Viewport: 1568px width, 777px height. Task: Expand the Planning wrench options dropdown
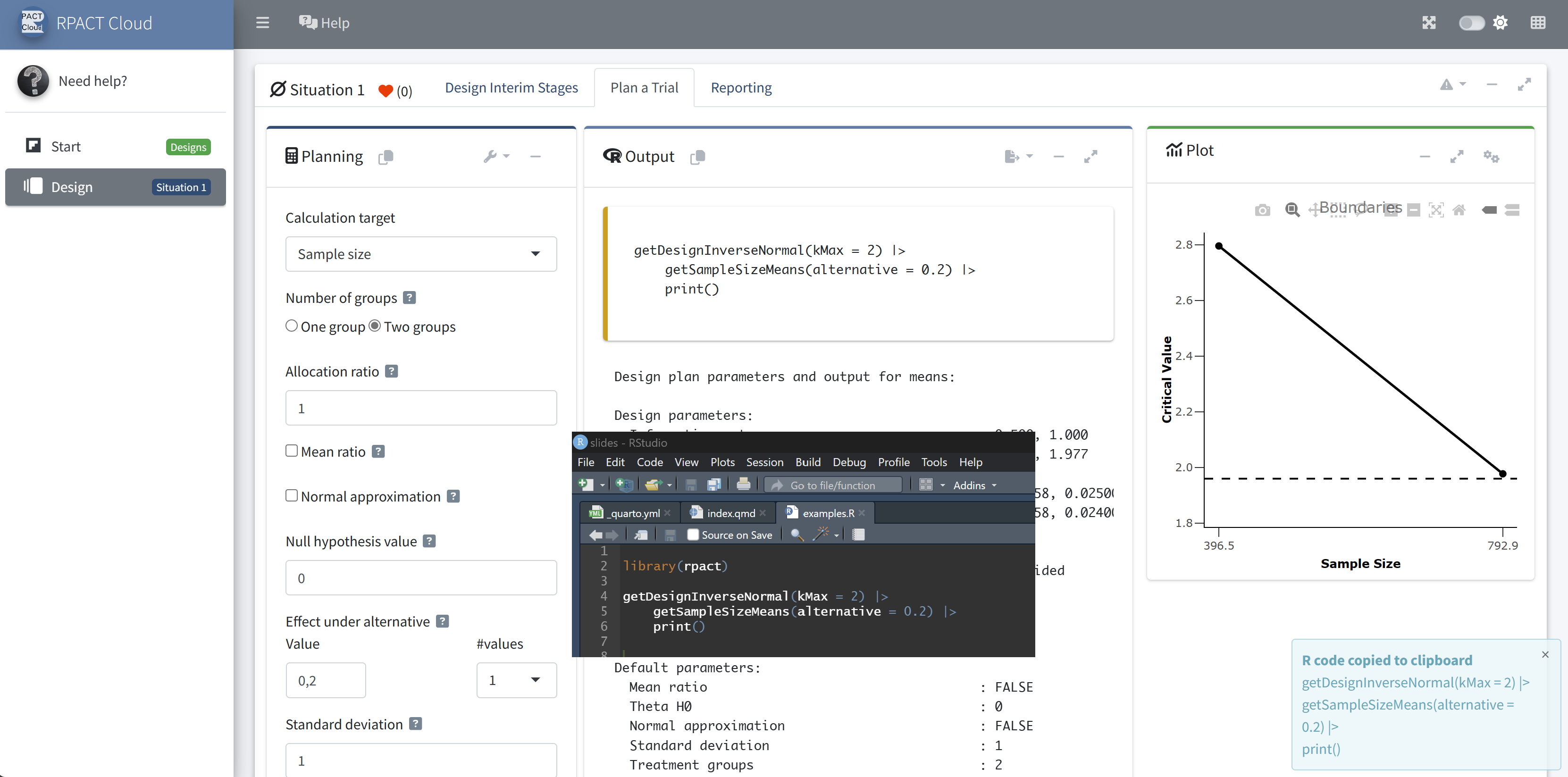496,156
